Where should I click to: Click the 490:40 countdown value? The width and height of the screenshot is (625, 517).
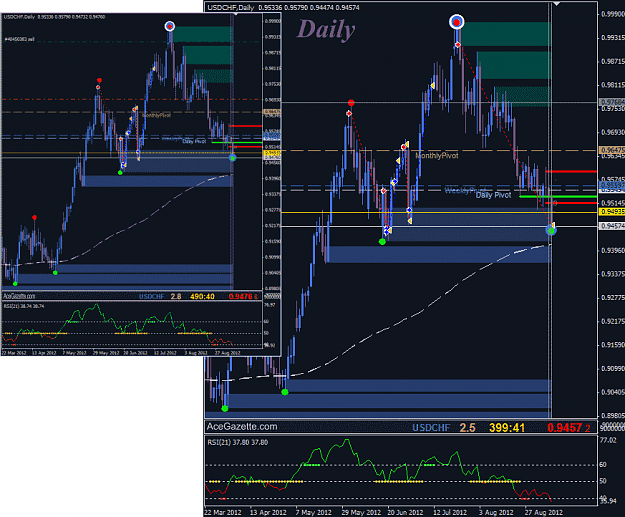pyautogui.click(x=202, y=297)
